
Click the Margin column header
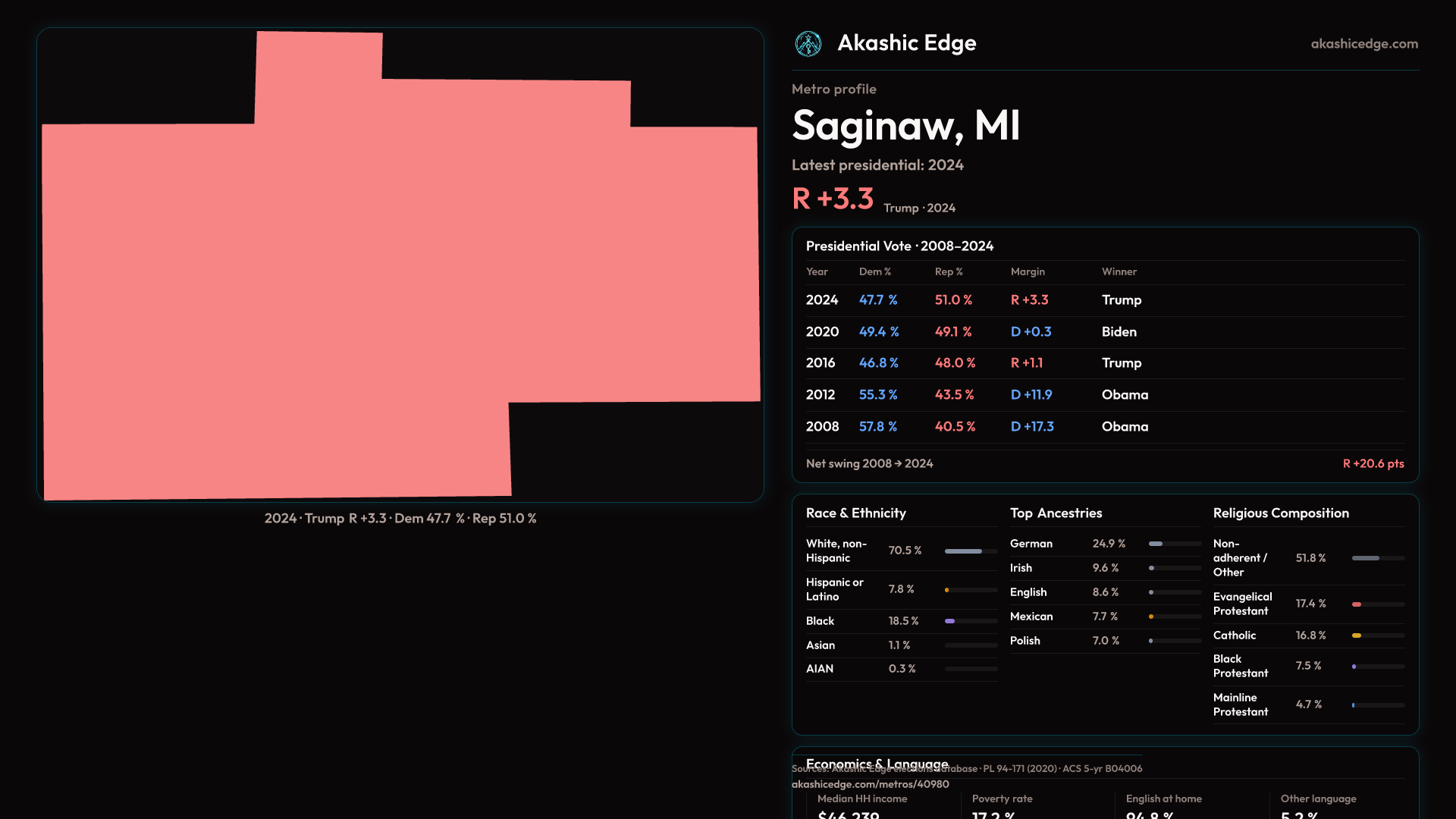[1027, 271]
